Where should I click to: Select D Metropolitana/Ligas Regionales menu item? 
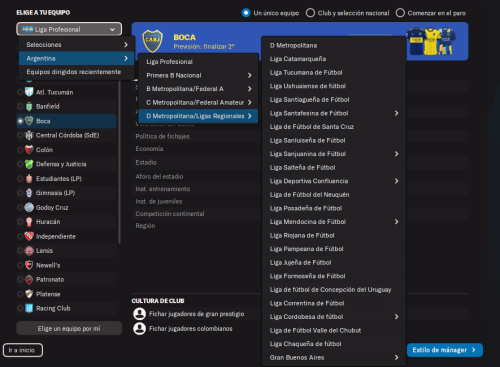click(x=198, y=116)
